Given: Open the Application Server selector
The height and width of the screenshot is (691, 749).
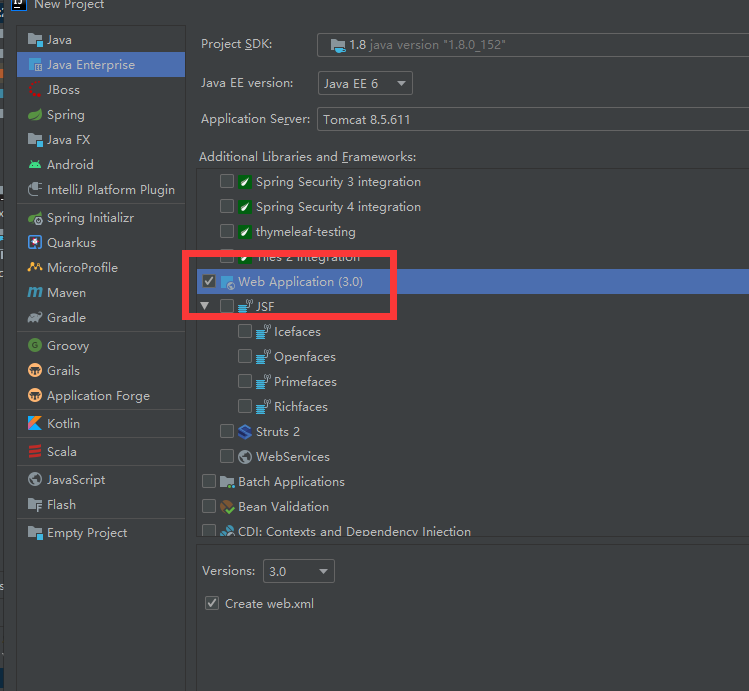Looking at the screenshot, I should point(533,119).
